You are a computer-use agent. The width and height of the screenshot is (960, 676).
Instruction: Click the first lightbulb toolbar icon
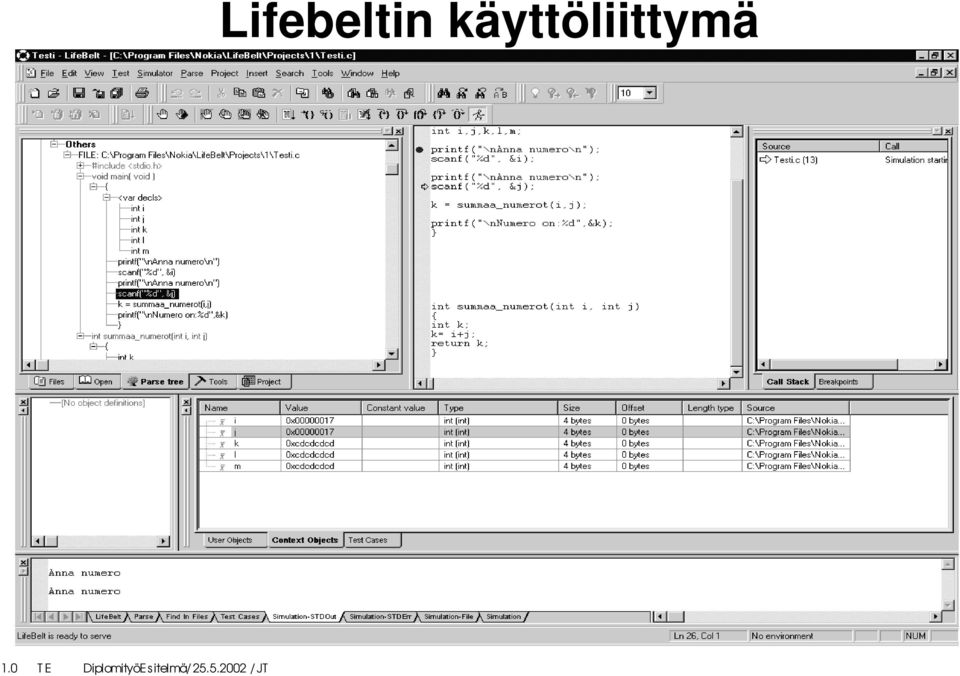tap(535, 93)
